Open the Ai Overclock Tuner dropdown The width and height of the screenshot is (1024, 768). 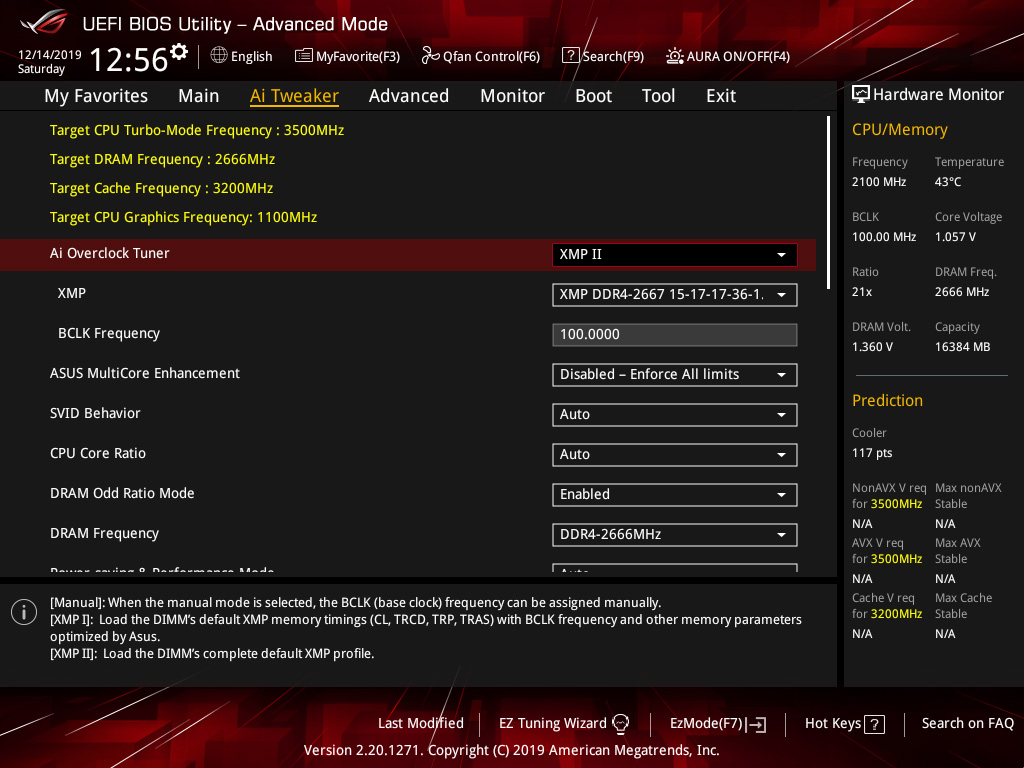click(x=675, y=255)
